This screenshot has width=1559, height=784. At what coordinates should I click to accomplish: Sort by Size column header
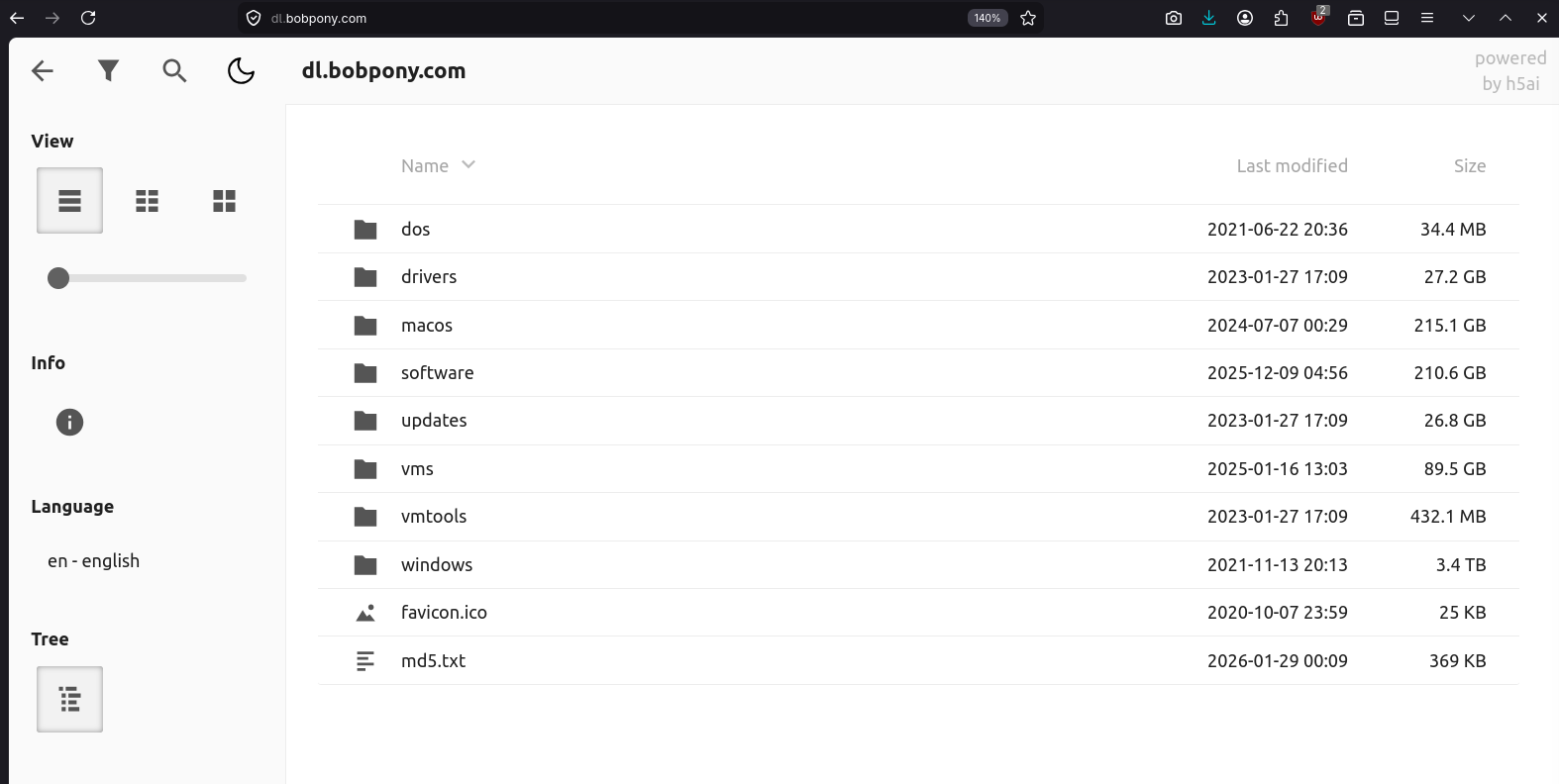coord(1470,165)
